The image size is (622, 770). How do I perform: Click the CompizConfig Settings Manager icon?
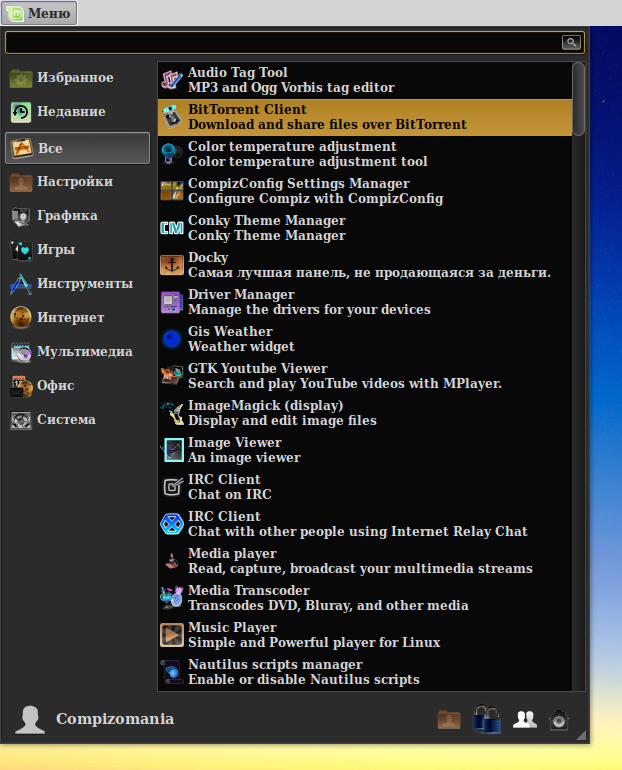pyautogui.click(x=172, y=191)
